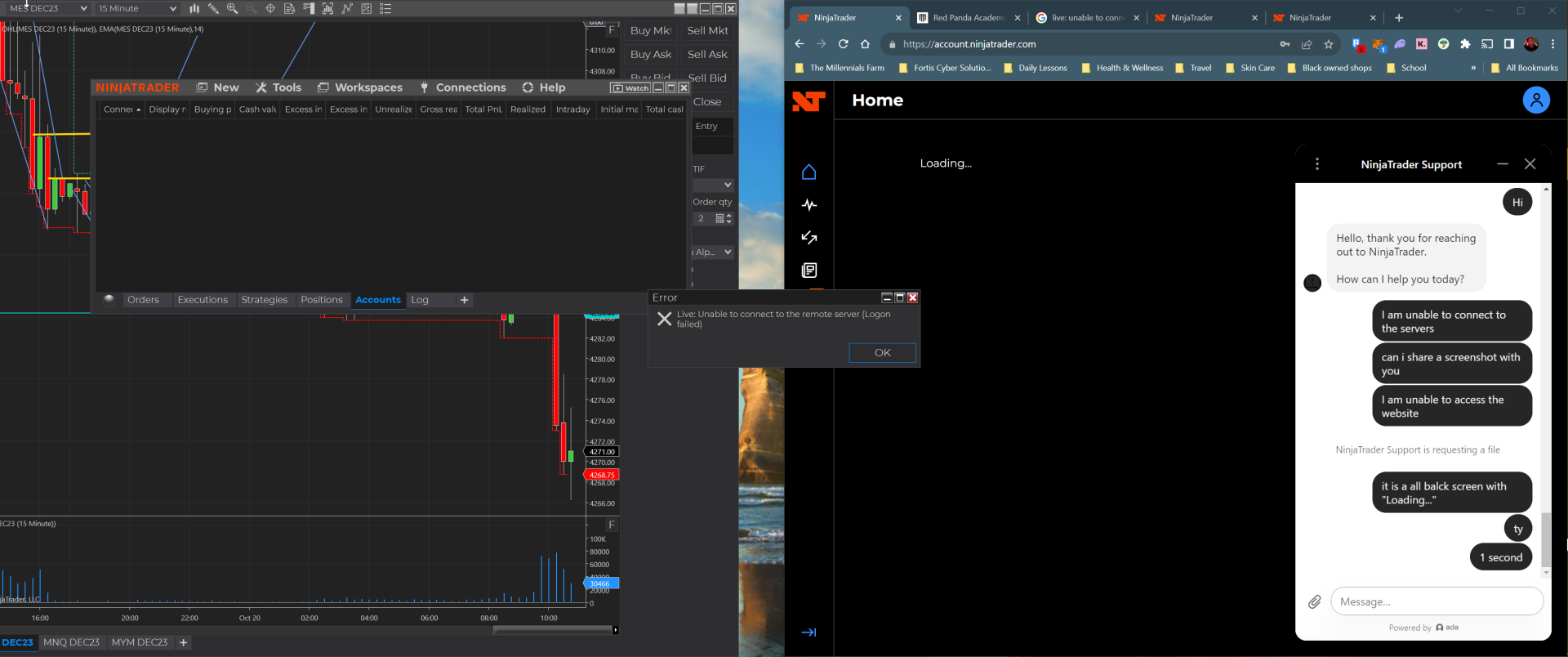
Task: Go to Home icon in NinjaTrader web sidebar
Action: tap(808, 172)
